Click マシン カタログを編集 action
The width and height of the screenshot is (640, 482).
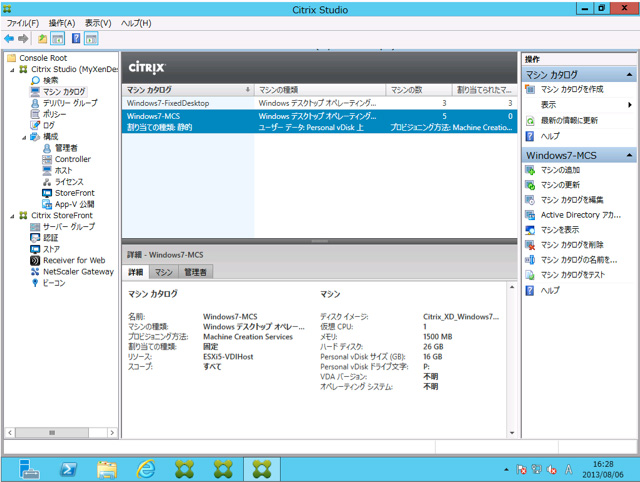572,200
